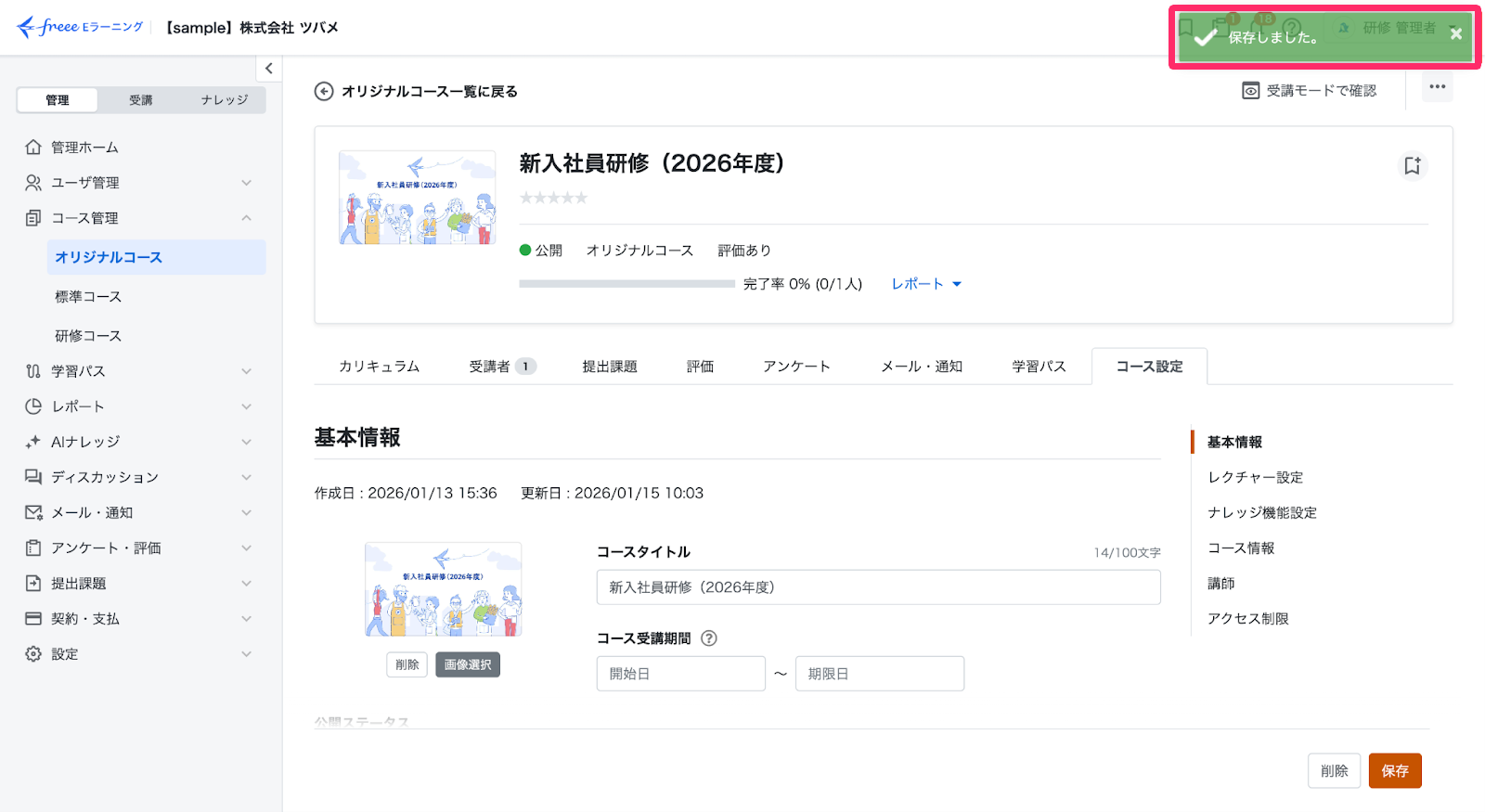Jump to 講師 section
This screenshot has width=1485, height=812.
(1220, 583)
